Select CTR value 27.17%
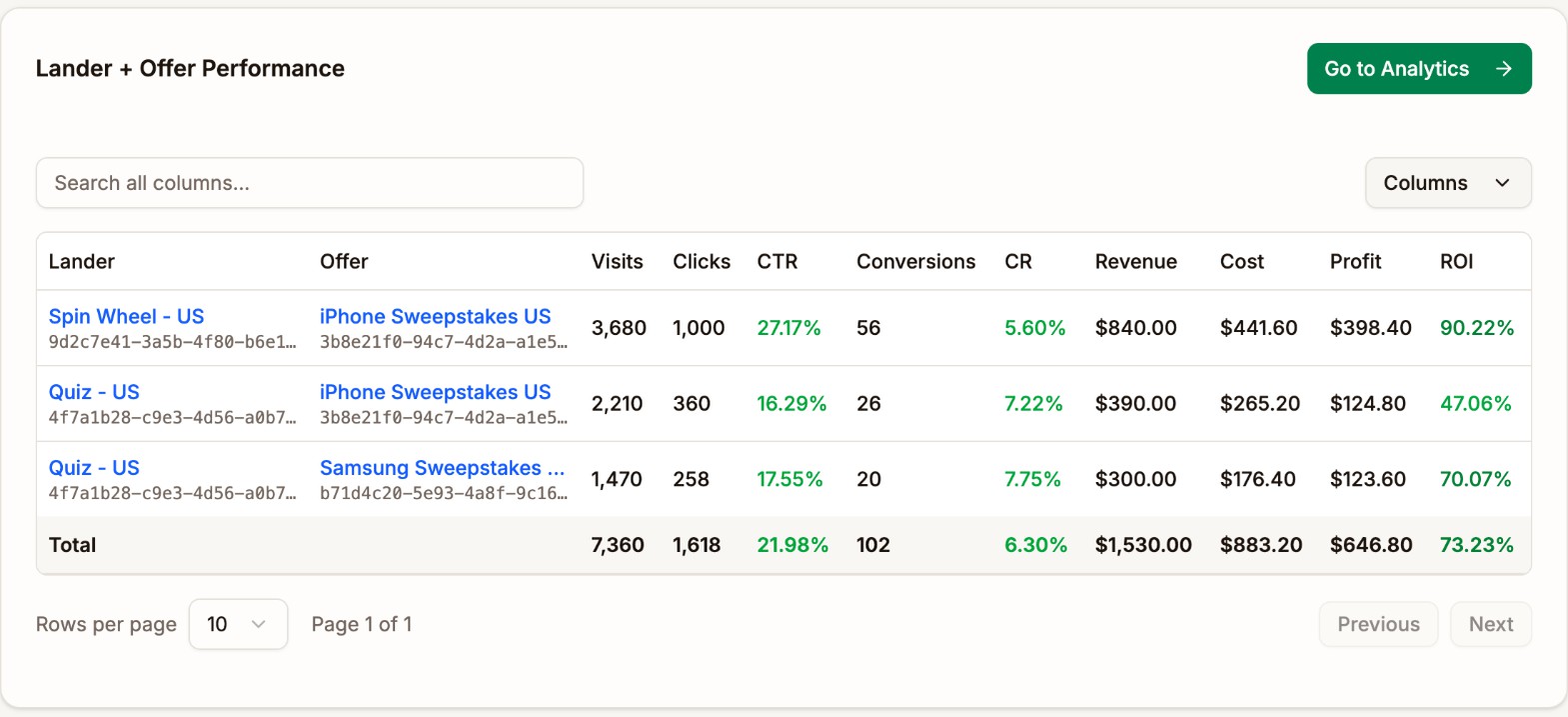This screenshot has height=717, width=1568. [788, 328]
